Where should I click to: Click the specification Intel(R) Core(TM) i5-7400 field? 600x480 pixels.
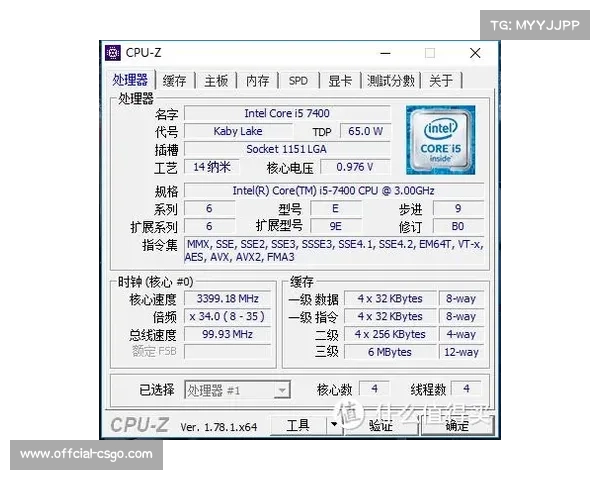334,191
